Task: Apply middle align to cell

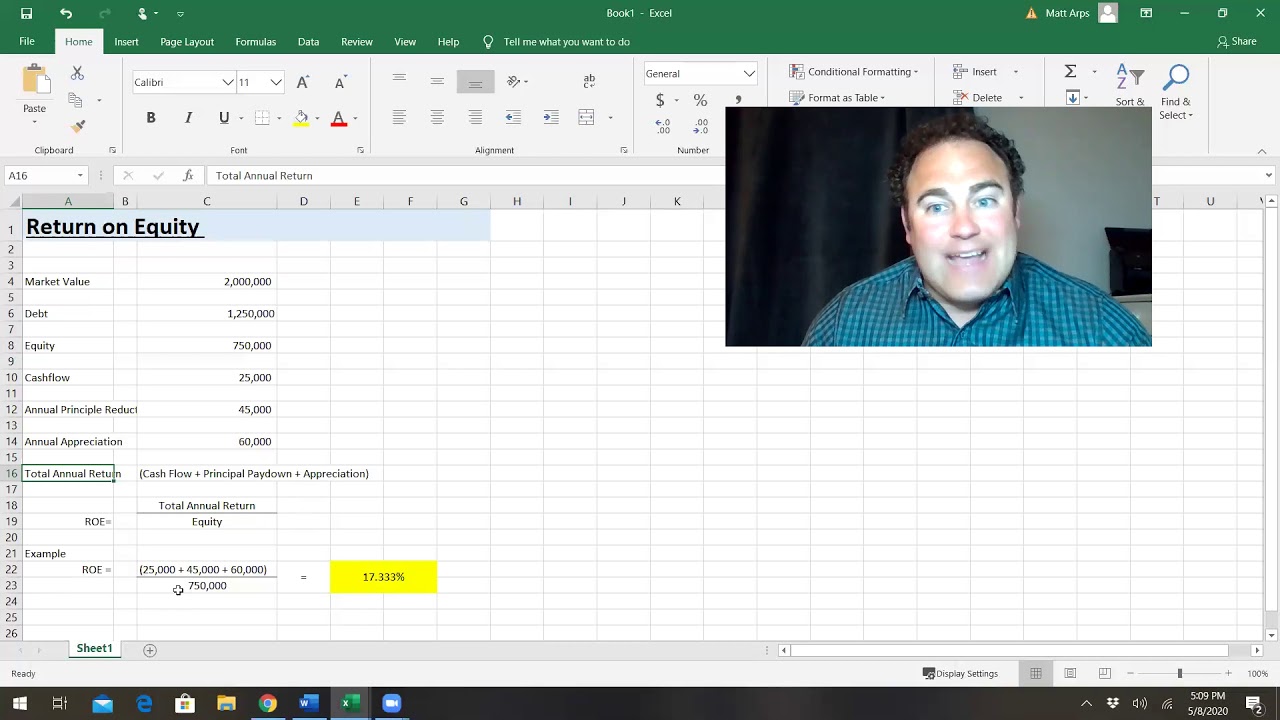Action: (437, 81)
